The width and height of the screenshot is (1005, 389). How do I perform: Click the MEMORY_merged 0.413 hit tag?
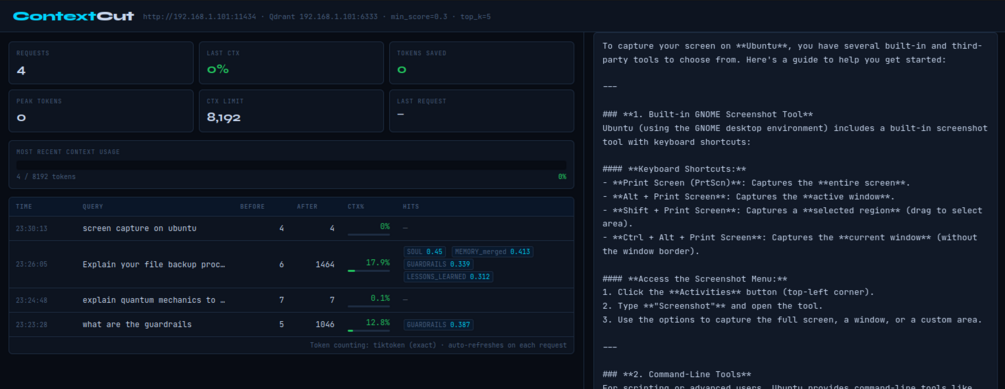pyautogui.click(x=492, y=251)
